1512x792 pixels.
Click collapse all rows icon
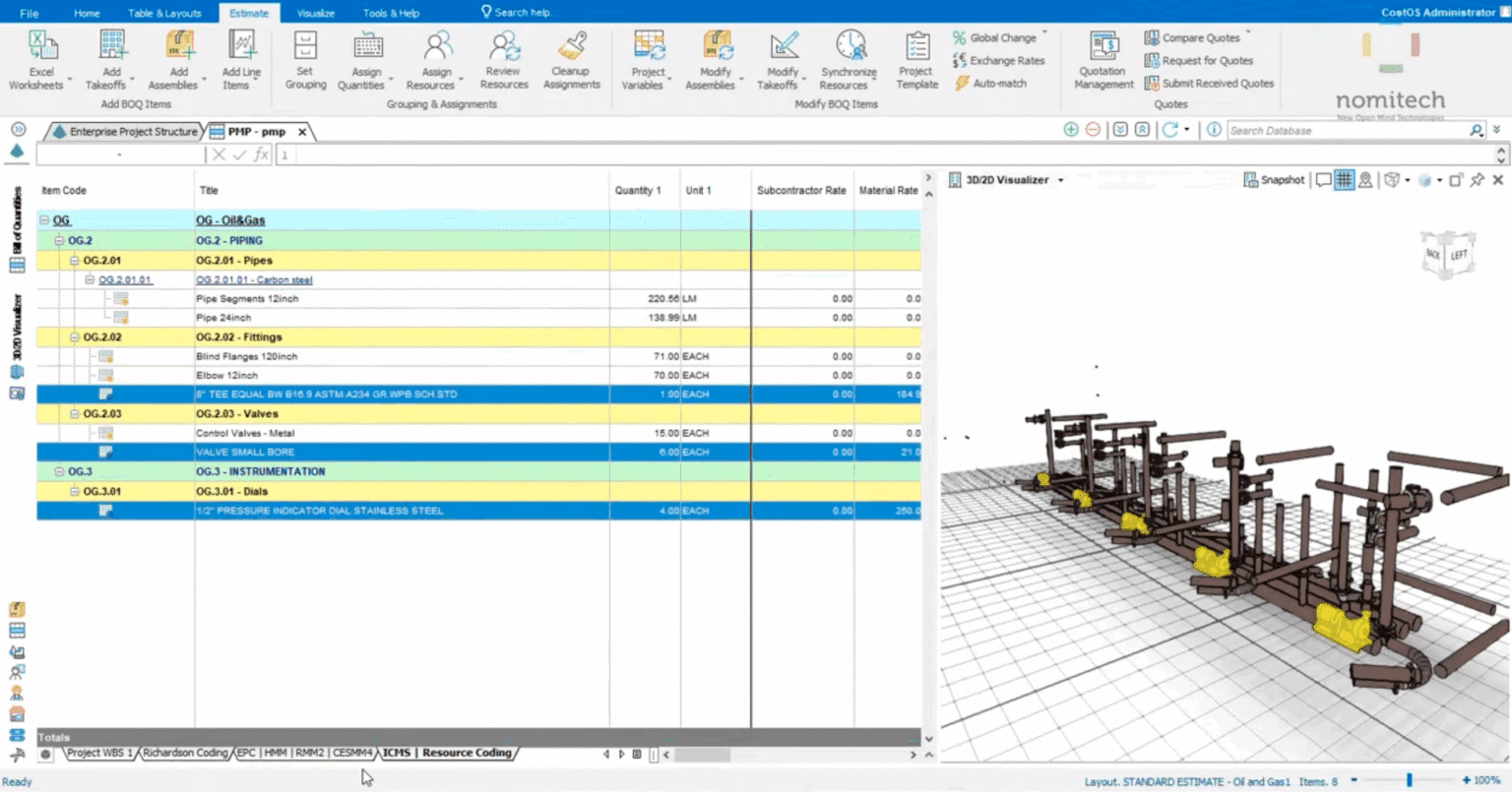[x=1142, y=130]
